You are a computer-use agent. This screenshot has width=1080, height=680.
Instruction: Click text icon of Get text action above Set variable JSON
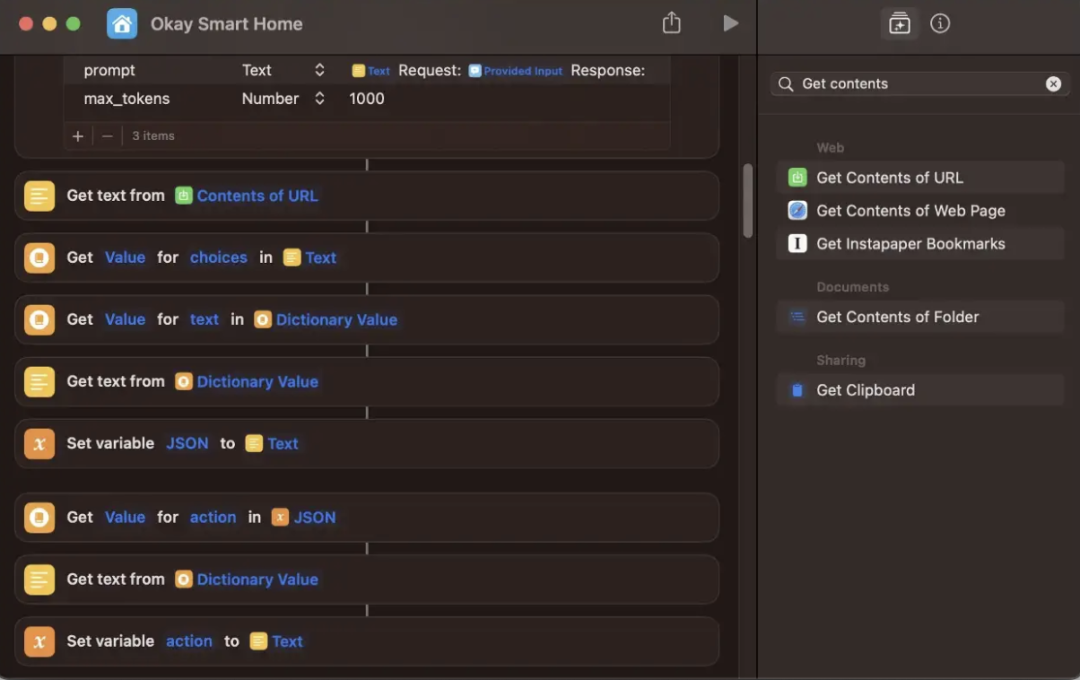pos(39,382)
